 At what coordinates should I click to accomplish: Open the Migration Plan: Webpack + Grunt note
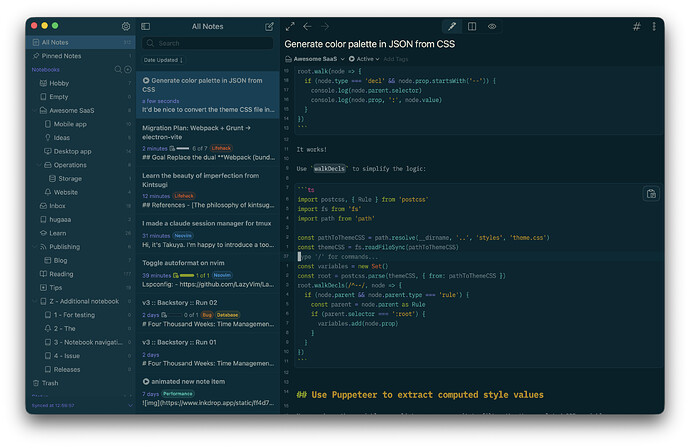[208, 143]
